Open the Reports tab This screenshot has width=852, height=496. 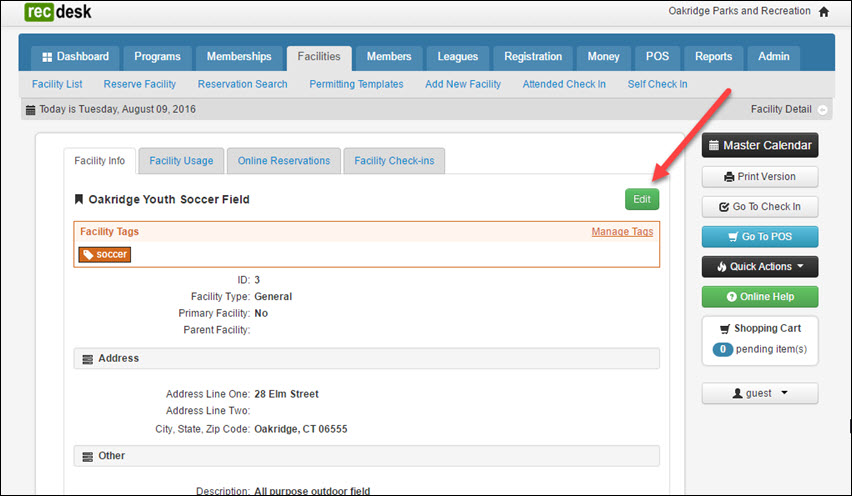713,57
